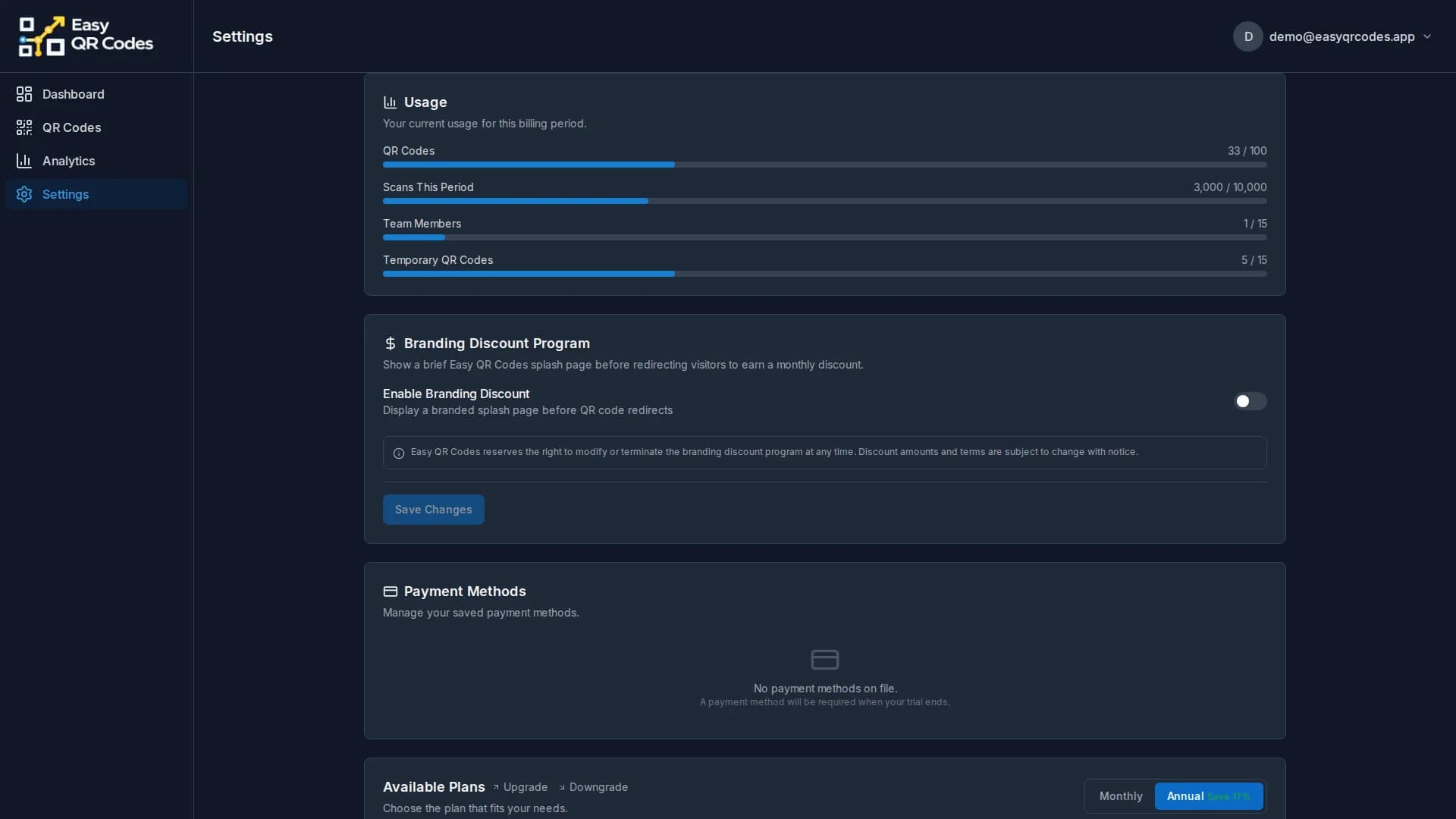
Task: Click the Payment Methods card icon
Action: tap(390, 591)
